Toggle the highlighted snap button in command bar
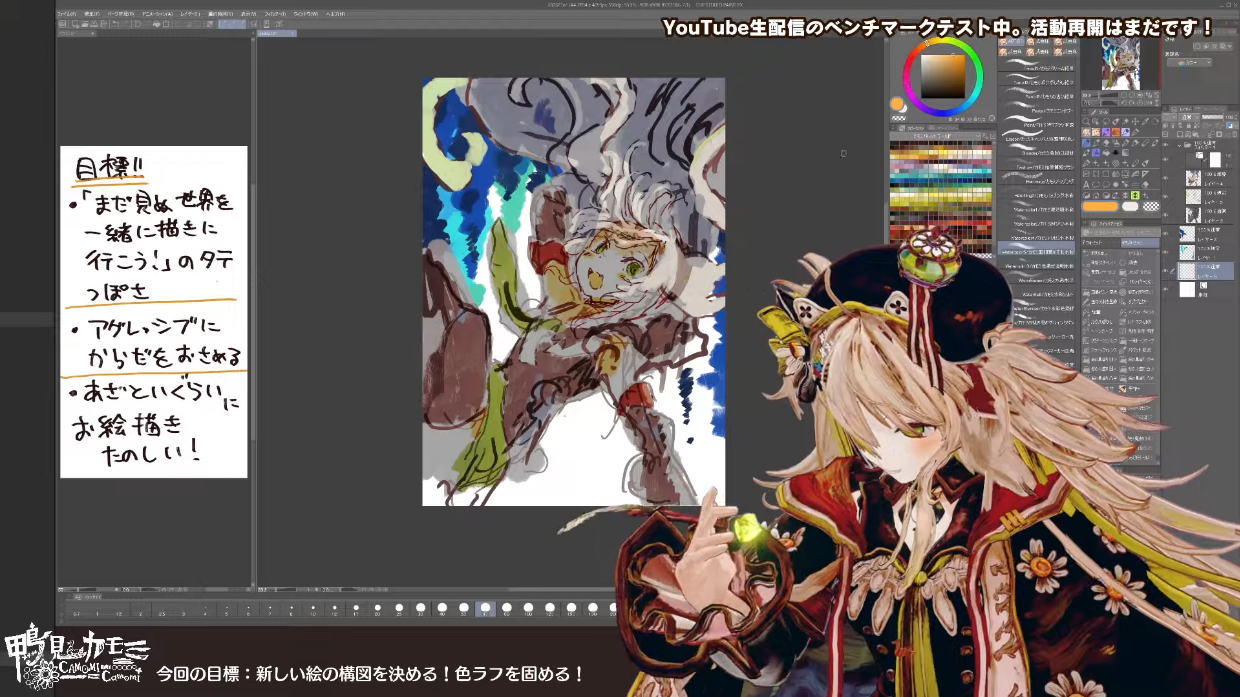Image resolution: width=1240 pixels, height=697 pixels. pos(232,24)
